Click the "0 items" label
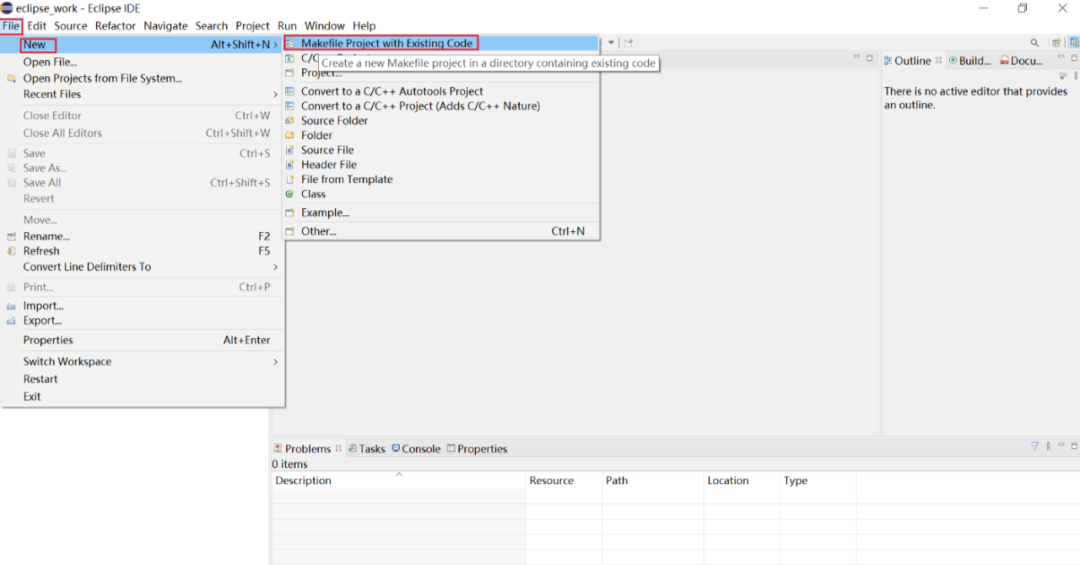The width and height of the screenshot is (1080, 565). click(x=289, y=464)
